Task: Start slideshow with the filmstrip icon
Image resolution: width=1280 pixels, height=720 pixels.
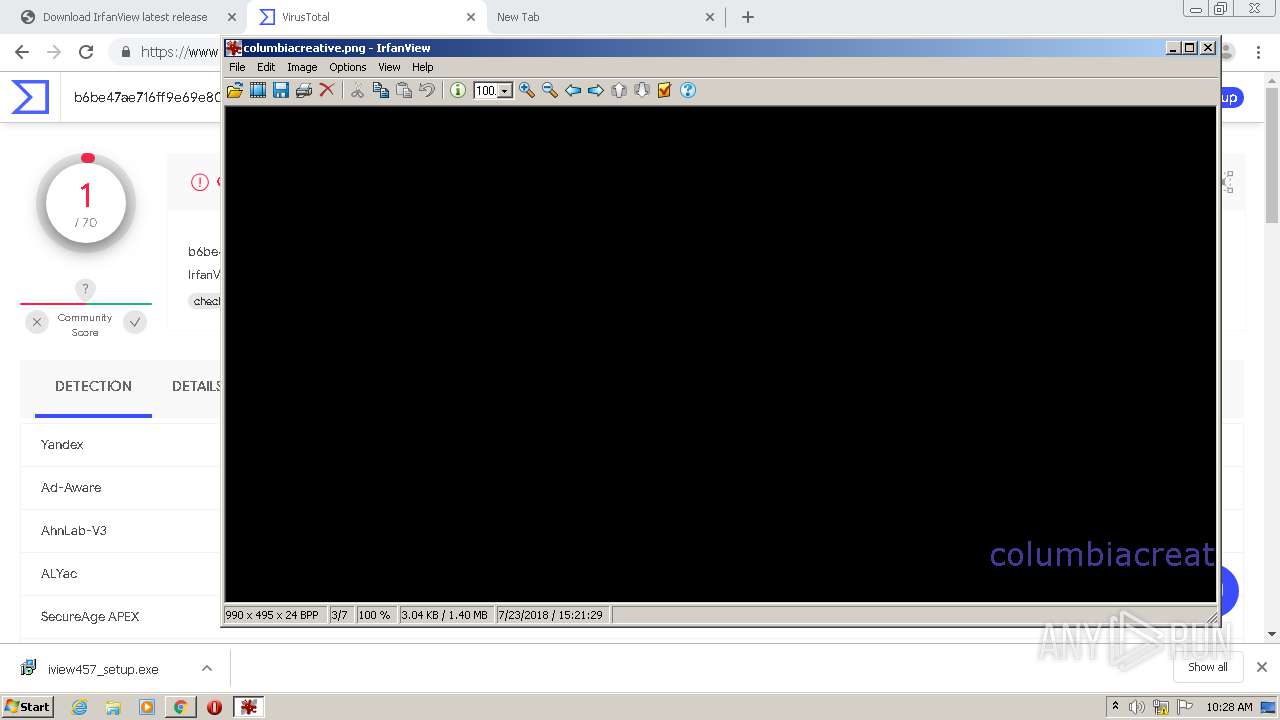Action: 258,90
